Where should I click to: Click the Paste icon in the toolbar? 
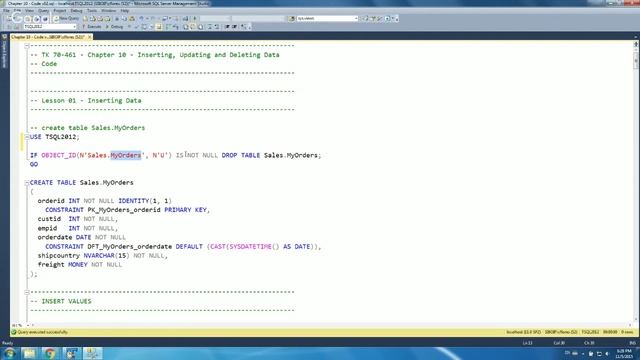tap(132, 18)
